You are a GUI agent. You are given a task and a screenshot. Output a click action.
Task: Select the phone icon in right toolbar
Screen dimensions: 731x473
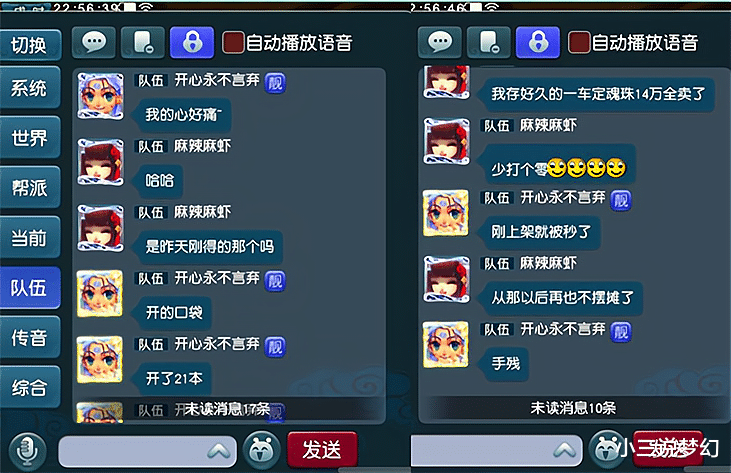click(x=489, y=43)
